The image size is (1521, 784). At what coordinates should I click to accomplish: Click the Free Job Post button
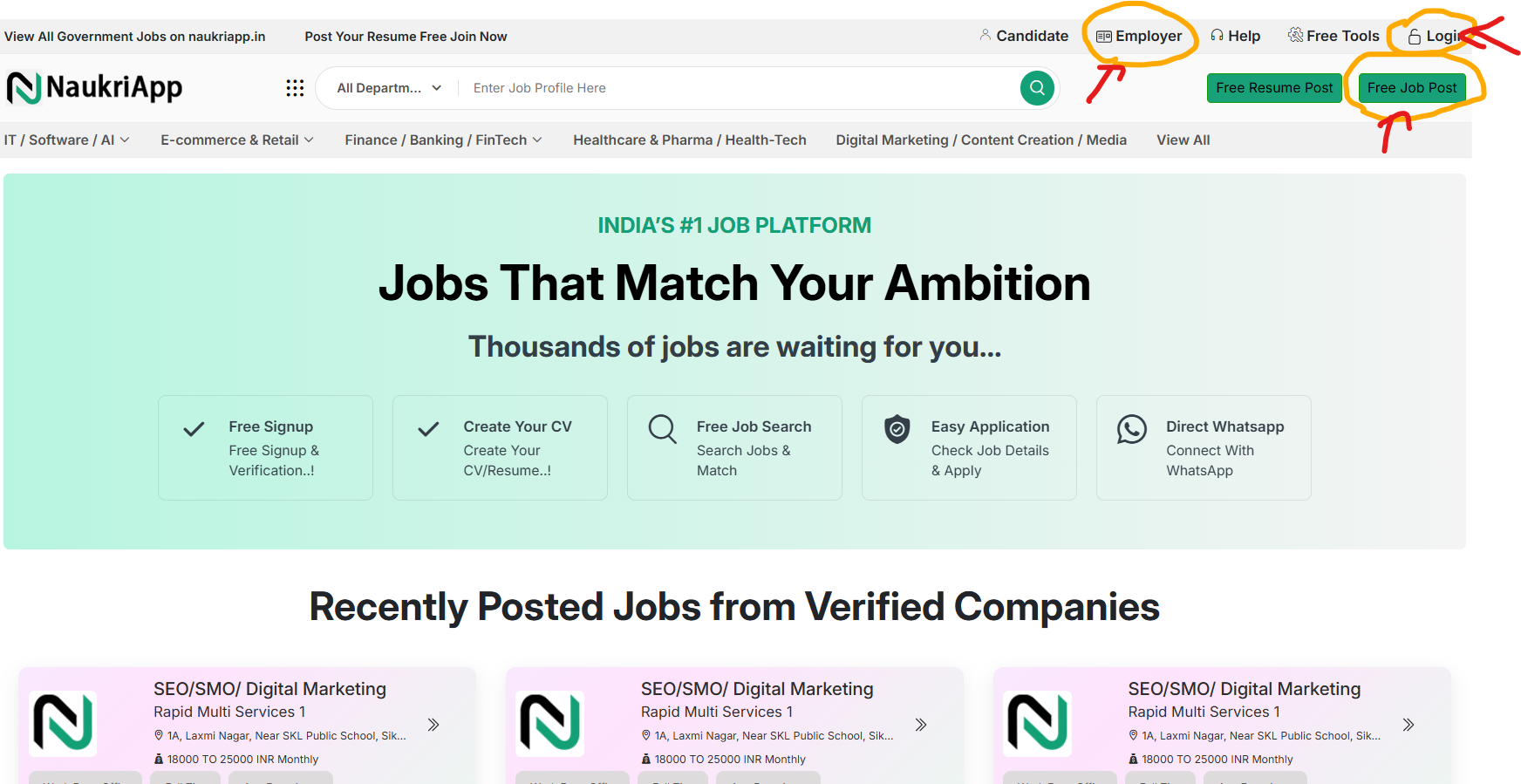point(1412,88)
